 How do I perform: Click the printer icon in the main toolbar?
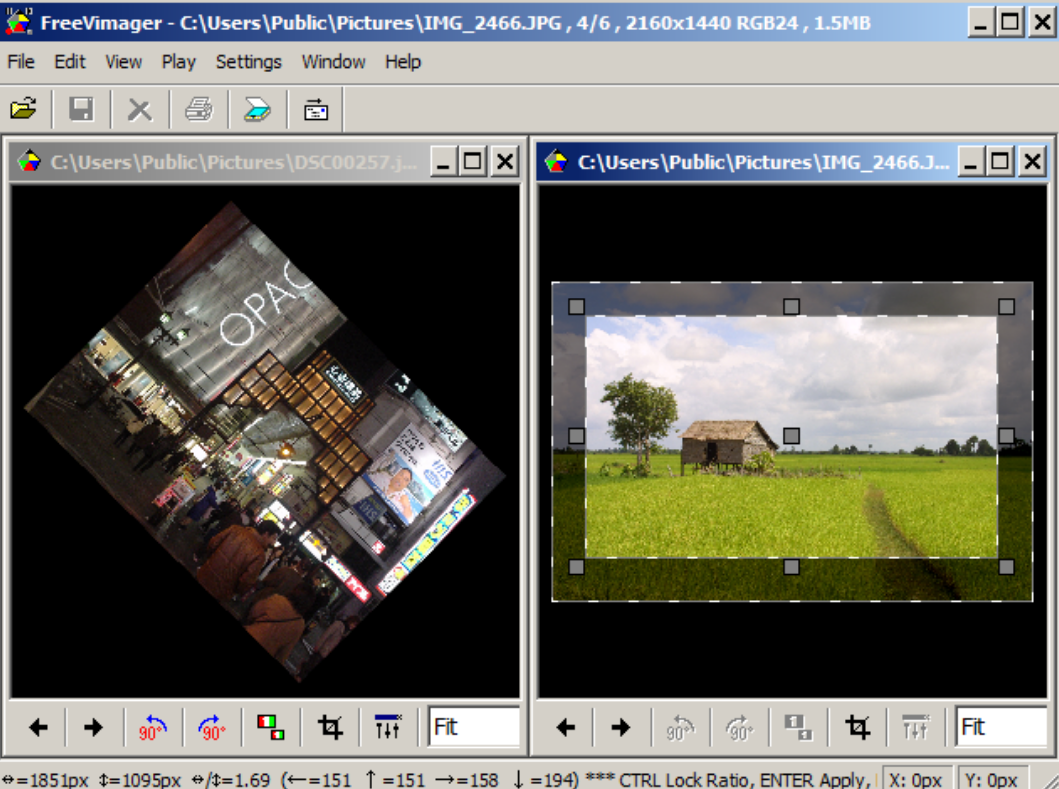199,110
